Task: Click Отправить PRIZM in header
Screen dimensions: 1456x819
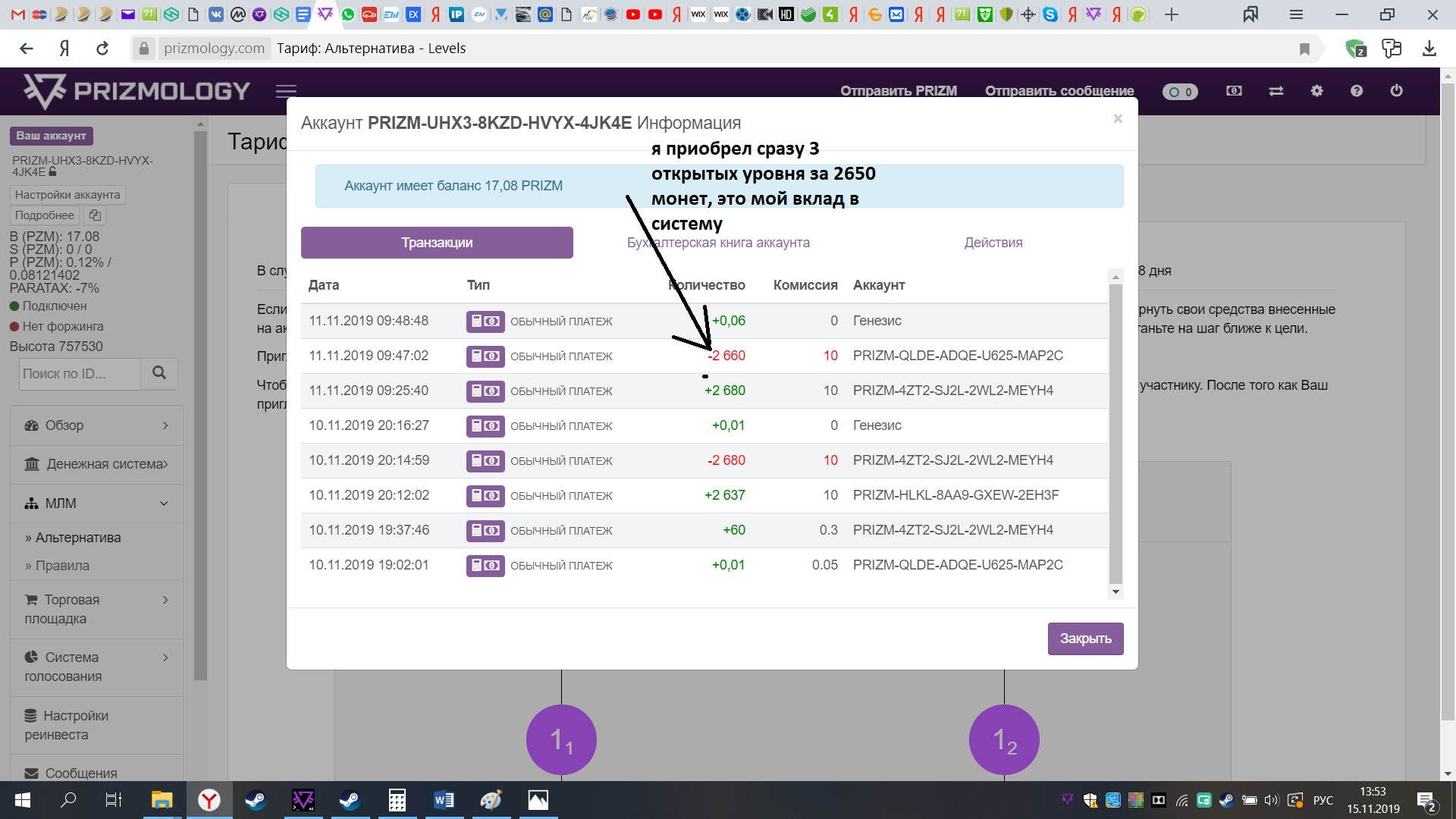Action: [x=899, y=91]
